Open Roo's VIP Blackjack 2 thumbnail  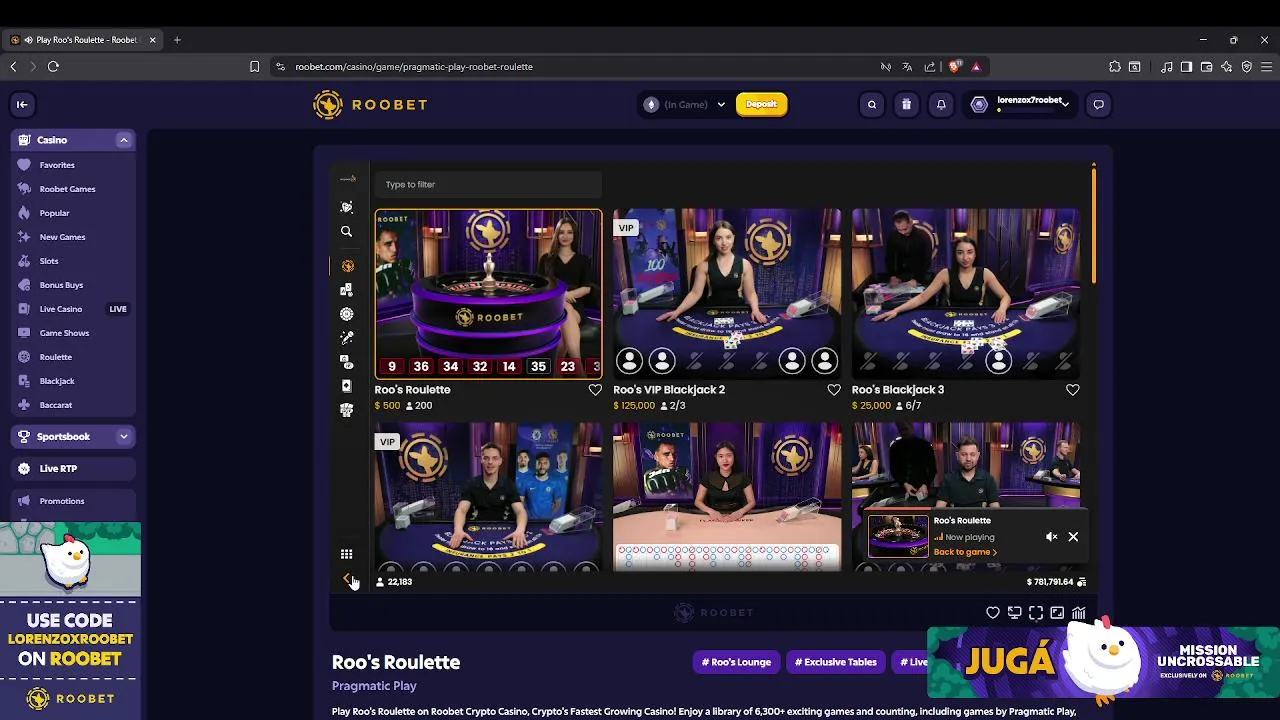pyautogui.click(x=727, y=293)
